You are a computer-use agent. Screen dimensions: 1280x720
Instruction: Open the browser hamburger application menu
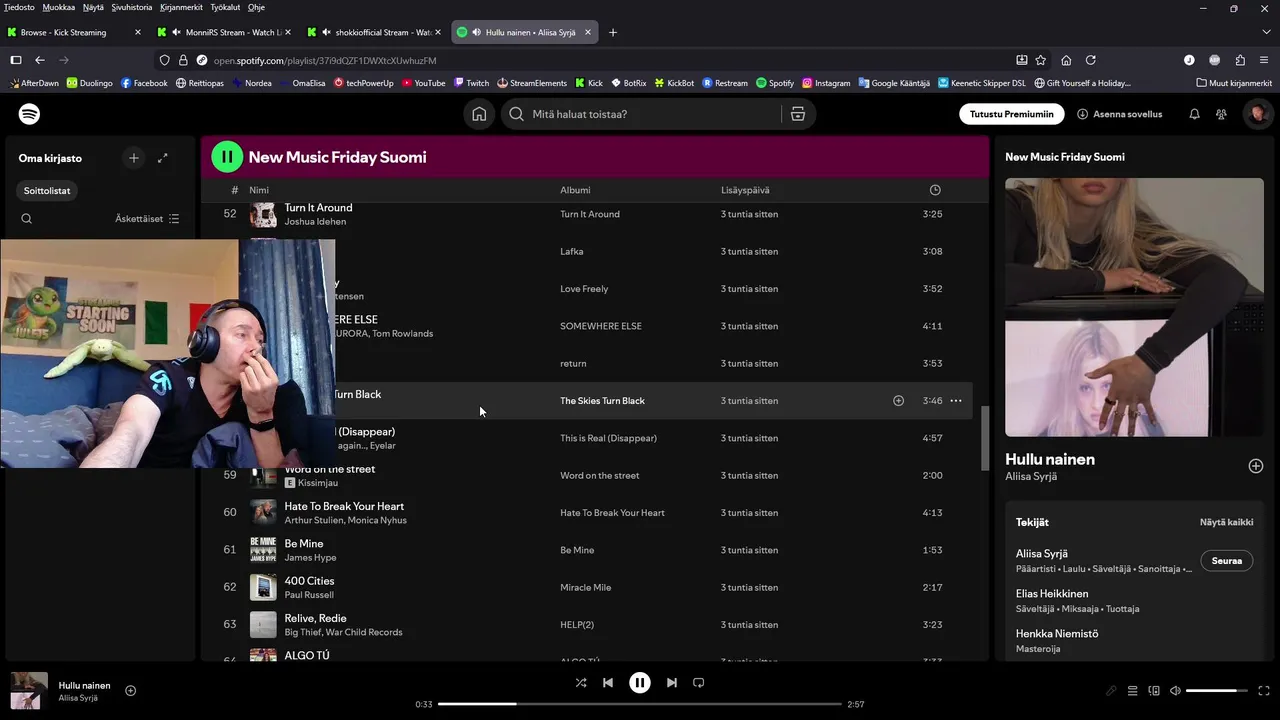tap(1265, 60)
